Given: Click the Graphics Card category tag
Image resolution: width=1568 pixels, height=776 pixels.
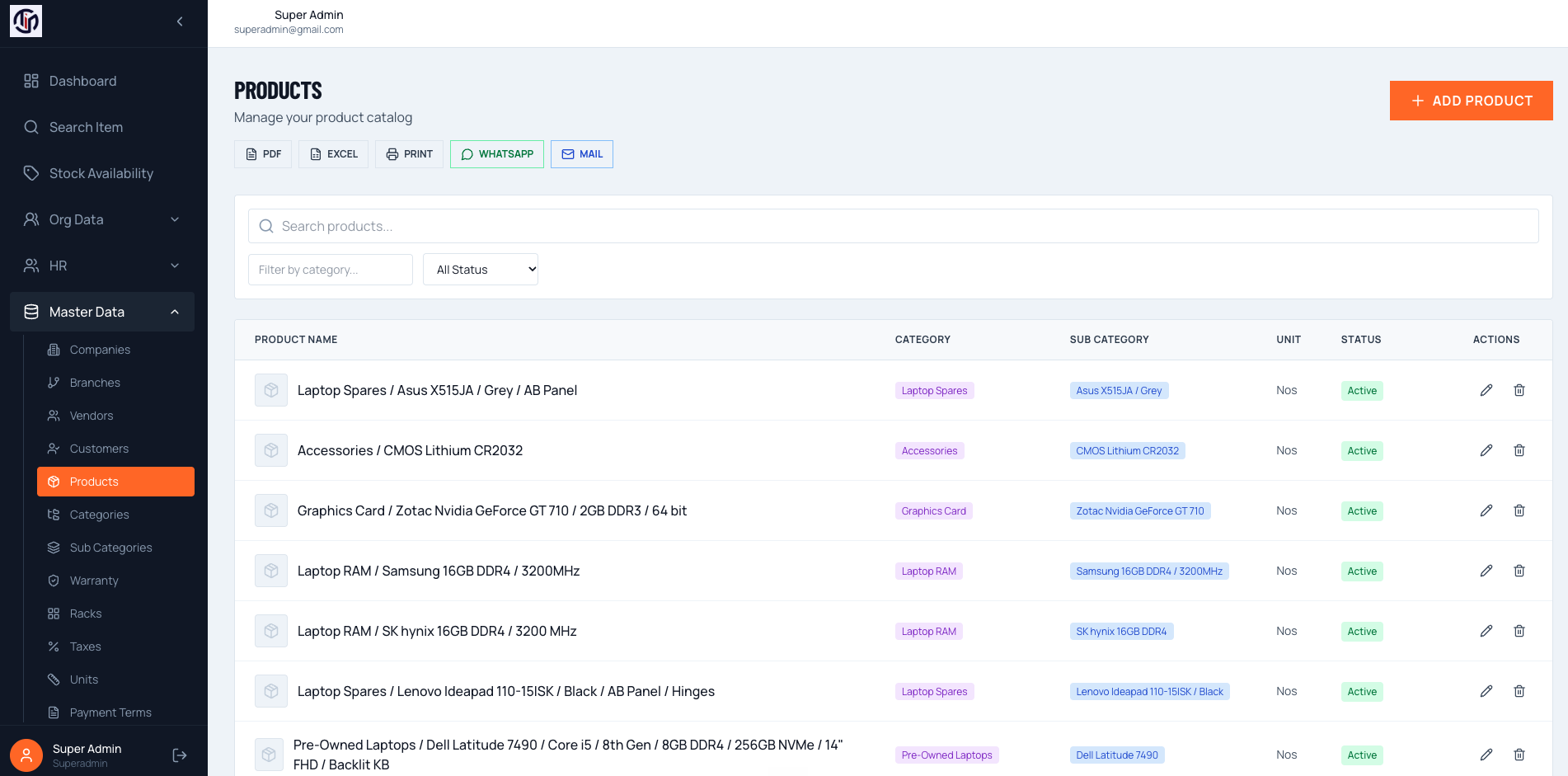Looking at the screenshot, I should click(x=934, y=511).
